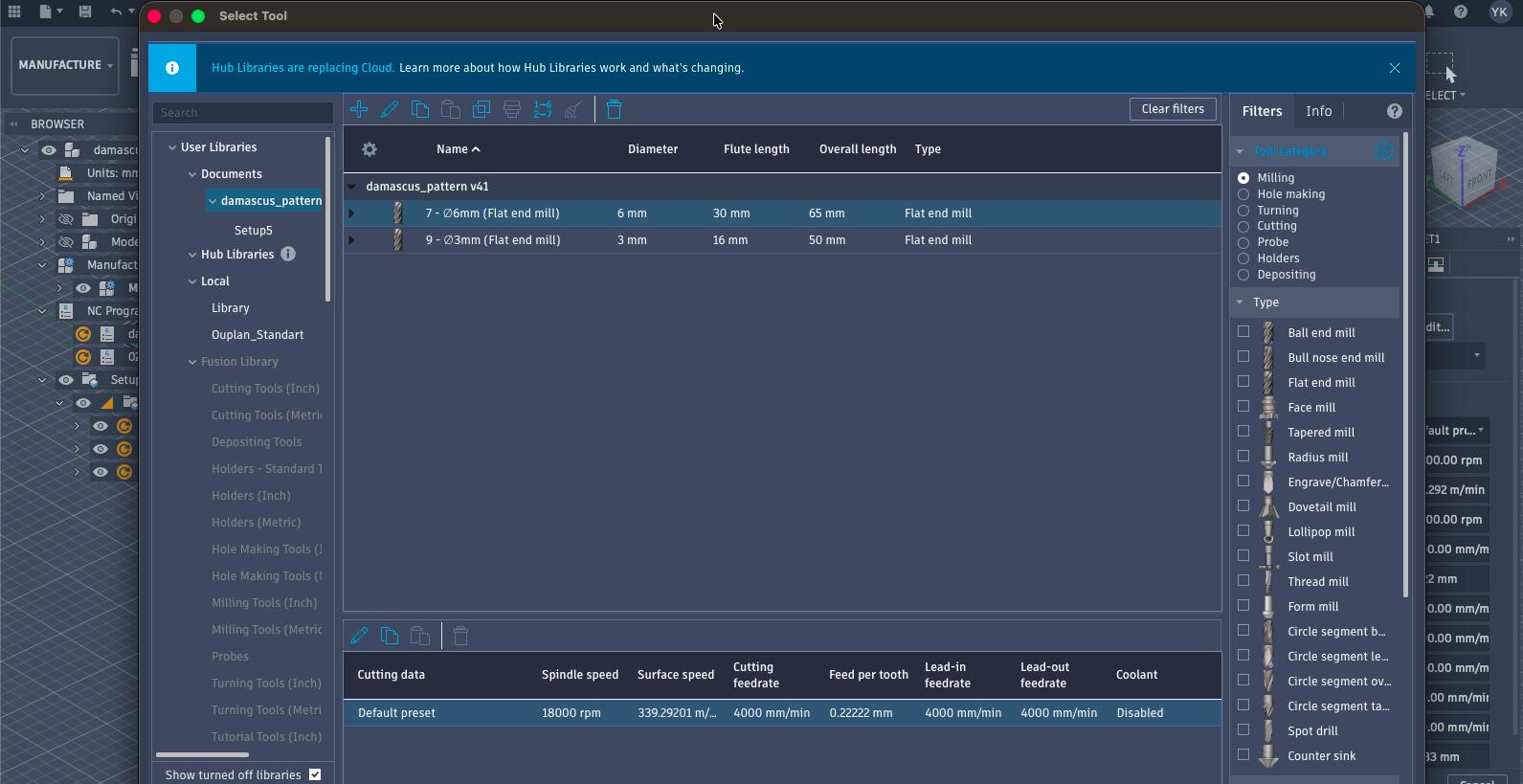Viewport: 1523px width, 784px height.
Task: Collapse the Type filter section
Action: click(x=1241, y=302)
